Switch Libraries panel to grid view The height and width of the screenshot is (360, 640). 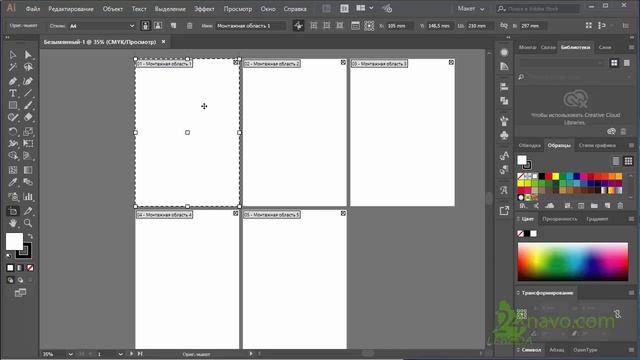[614, 63]
